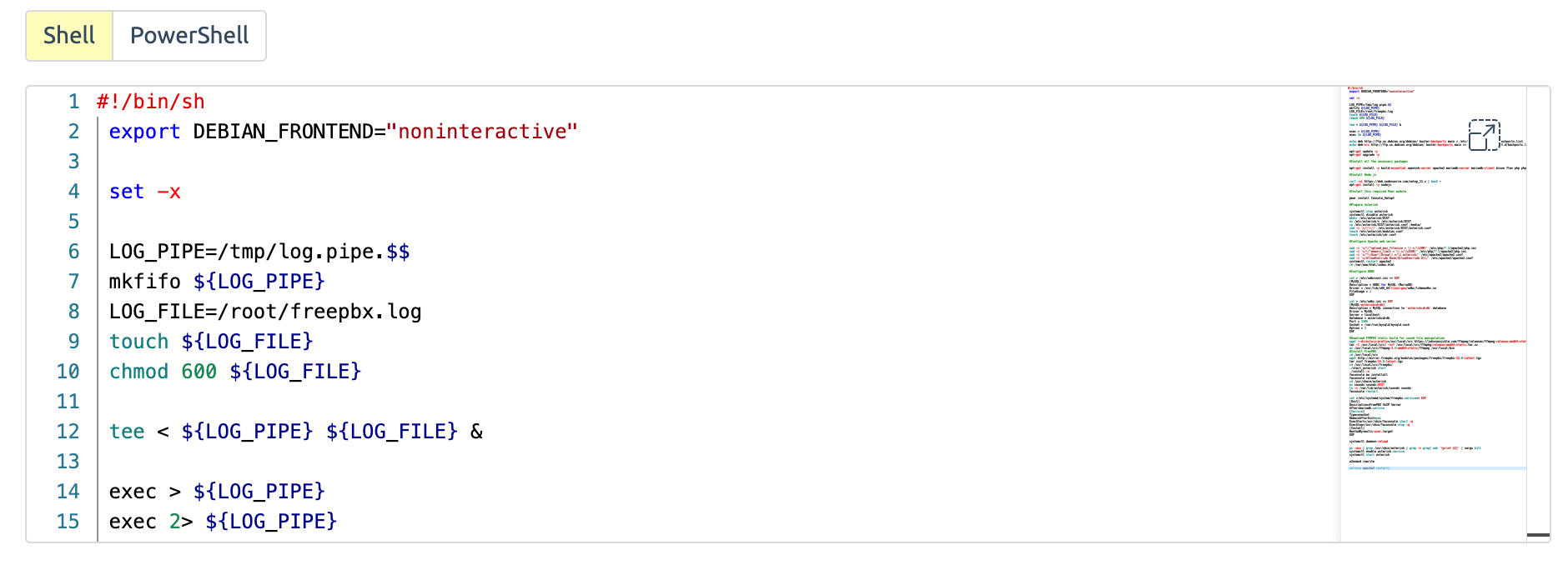Switch to the PowerShell tab
The image size is (1568, 570).
tap(189, 36)
